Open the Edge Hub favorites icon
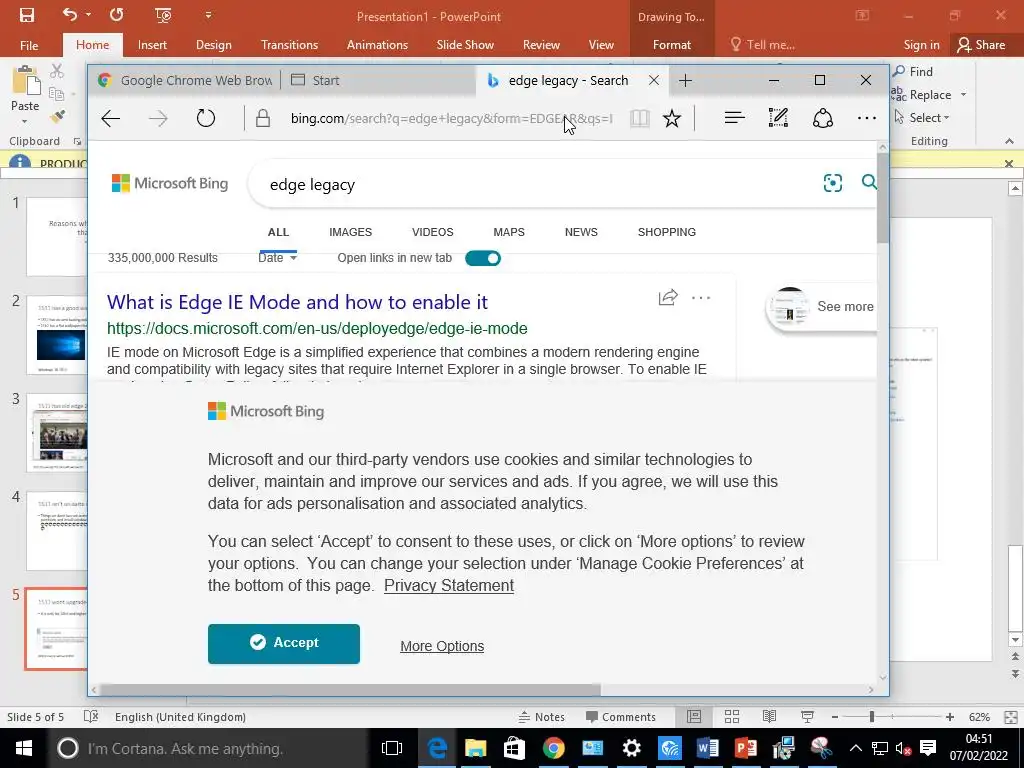Image resolution: width=1024 pixels, height=768 pixels. (735, 118)
